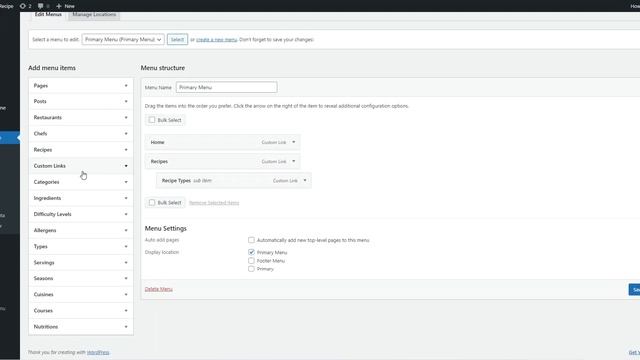Switch to the Edit Menus tab
This screenshot has width=640, height=360.
click(48, 14)
